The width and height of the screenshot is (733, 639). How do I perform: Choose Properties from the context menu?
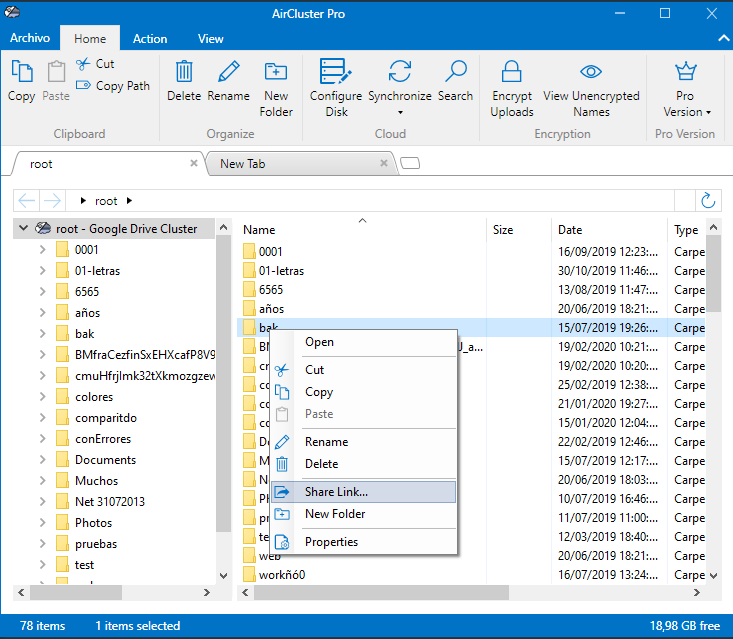[x=331, y=542]
